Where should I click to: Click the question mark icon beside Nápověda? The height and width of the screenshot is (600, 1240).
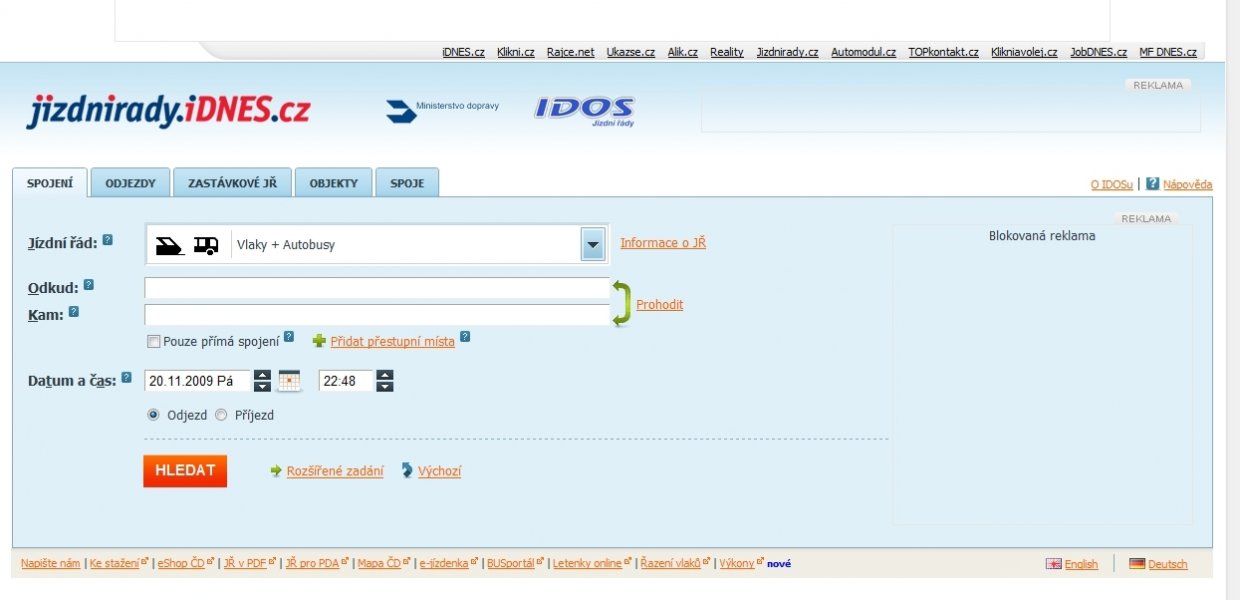click(1152, 184)
